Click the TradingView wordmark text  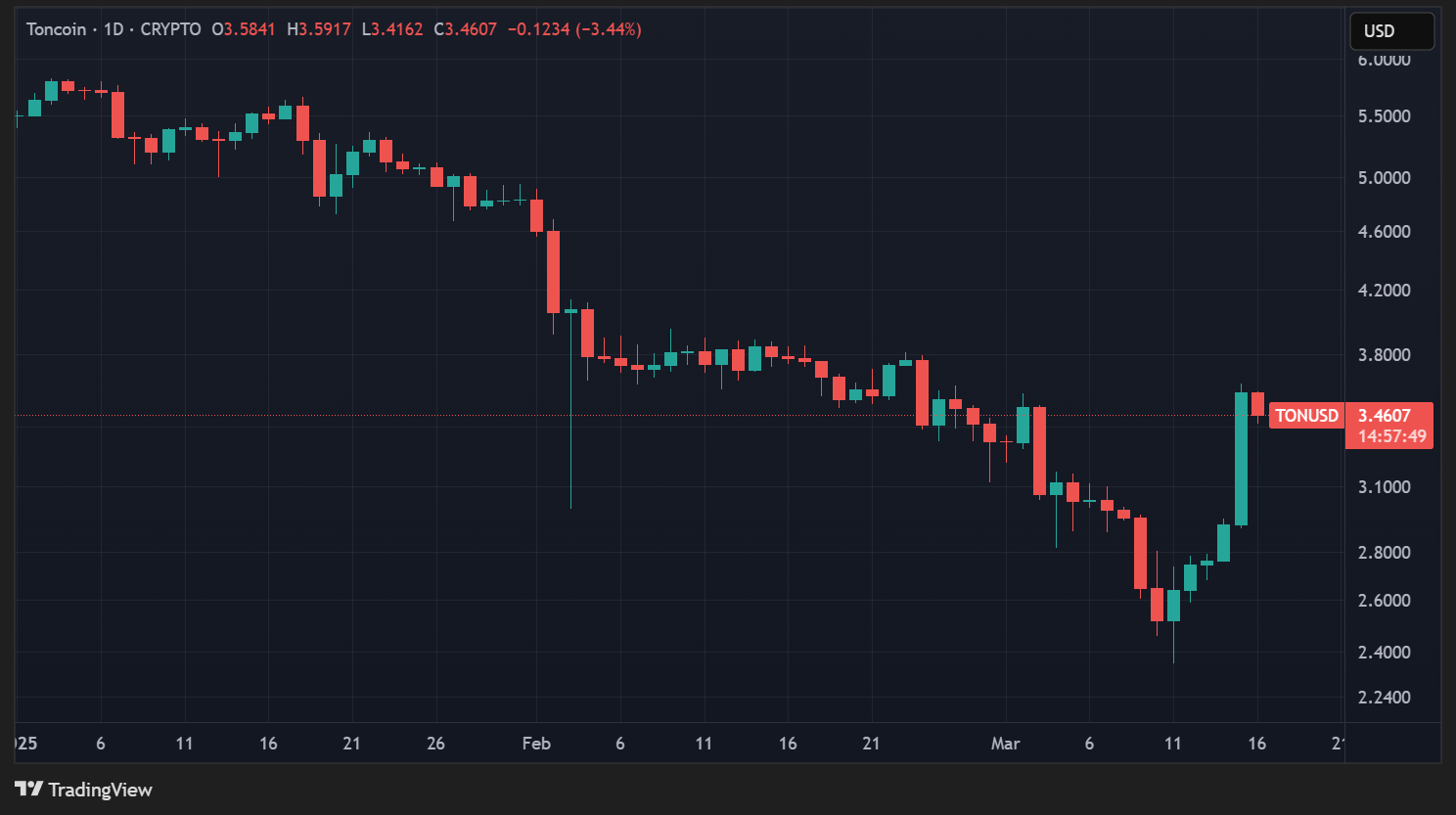[100, 790]
